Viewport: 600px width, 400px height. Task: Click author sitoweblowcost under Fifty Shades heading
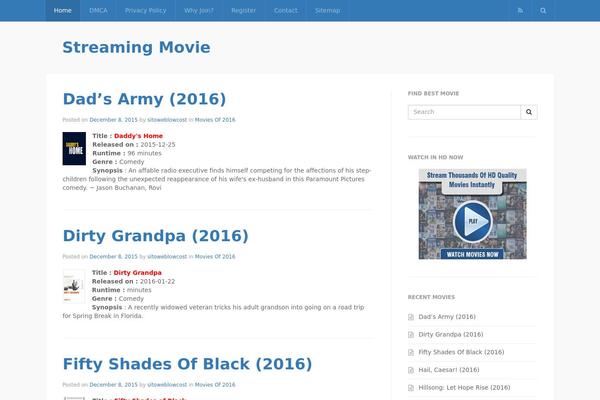pos(167,385)
